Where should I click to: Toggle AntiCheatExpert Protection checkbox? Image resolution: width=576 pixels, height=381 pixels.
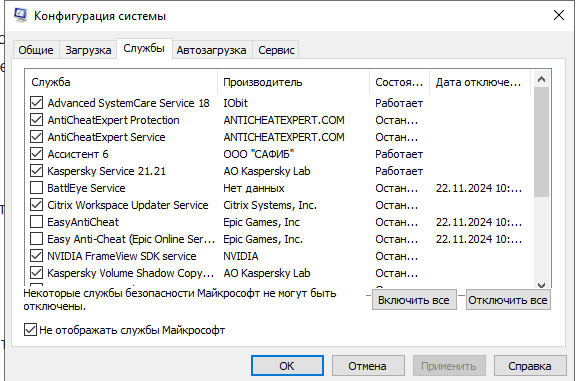point(36,120)
